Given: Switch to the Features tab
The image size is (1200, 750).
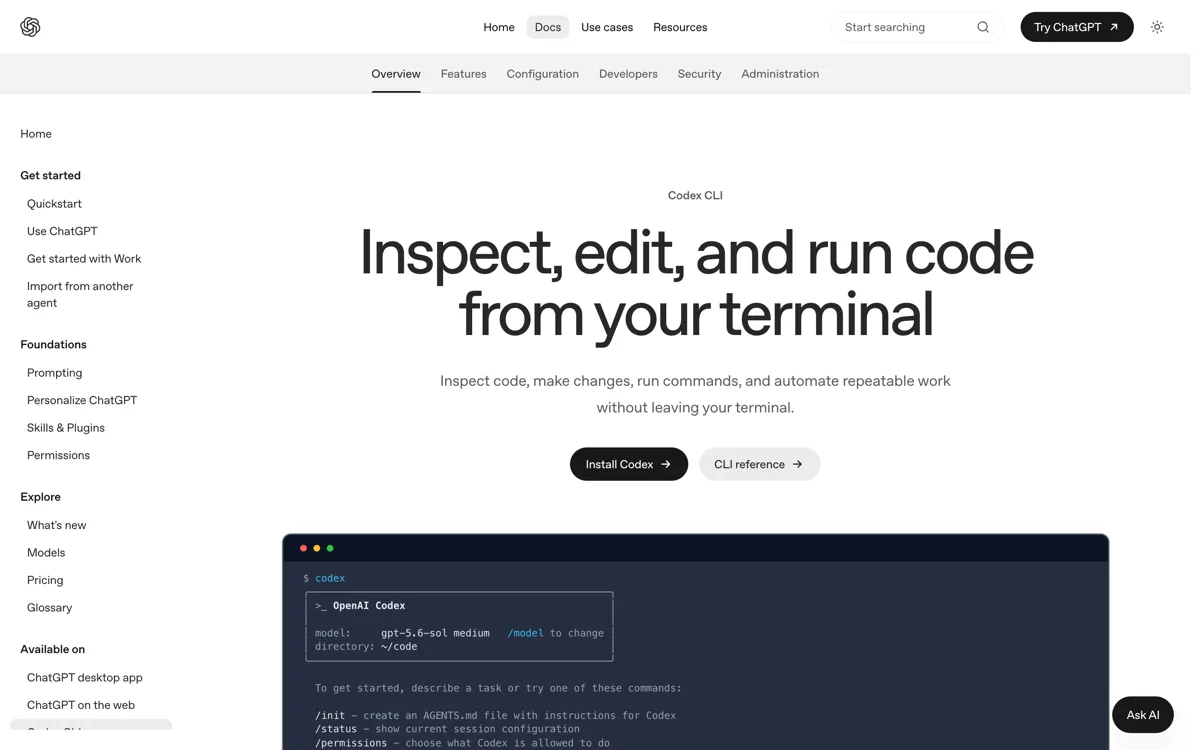Looking at the screenshot, I should coord(464,74).
